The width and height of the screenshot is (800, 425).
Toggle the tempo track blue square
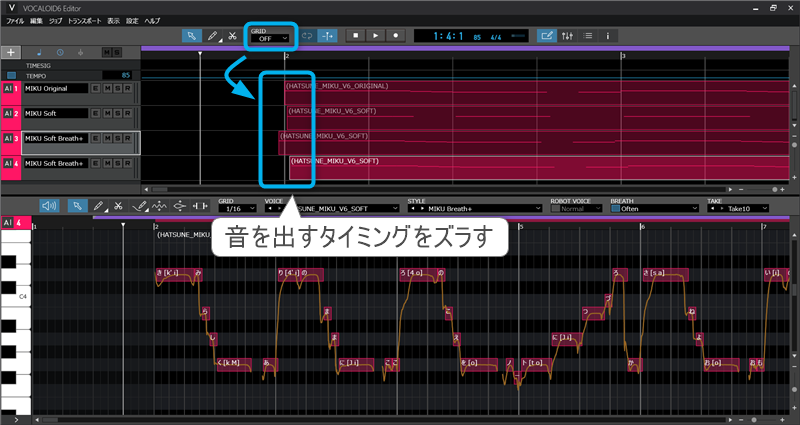[x=11, y=76]
